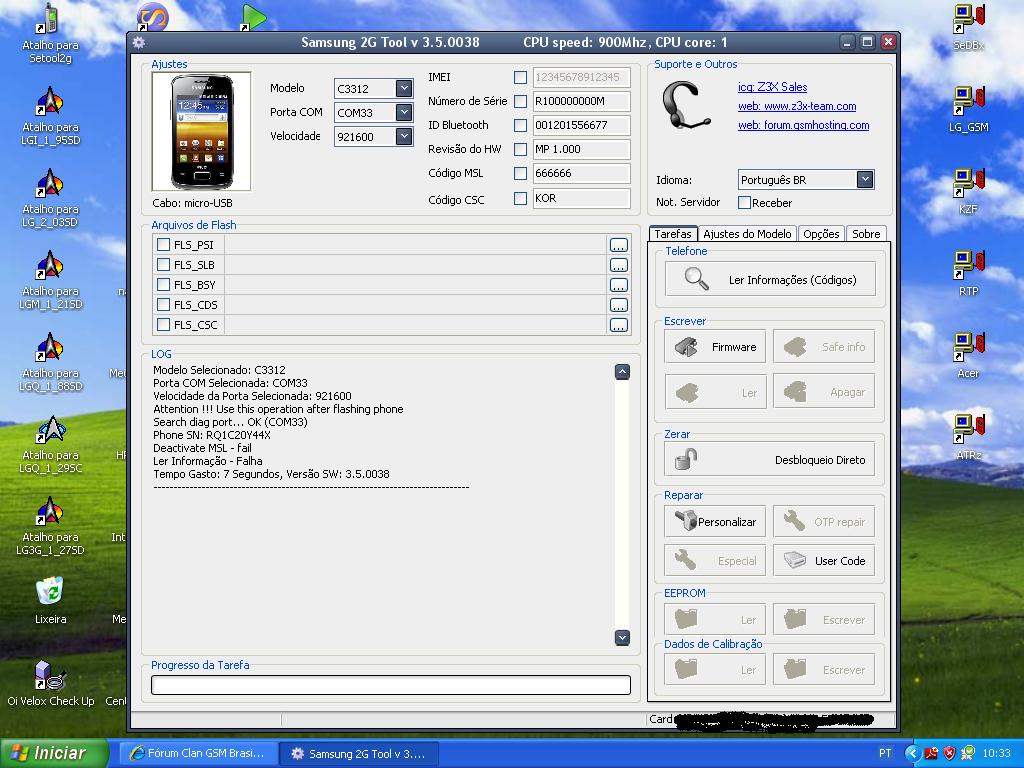This screenshot has height=768, width=1024.
Task: Browse for FLS_CDS file
Action: (x=618, y=305)
